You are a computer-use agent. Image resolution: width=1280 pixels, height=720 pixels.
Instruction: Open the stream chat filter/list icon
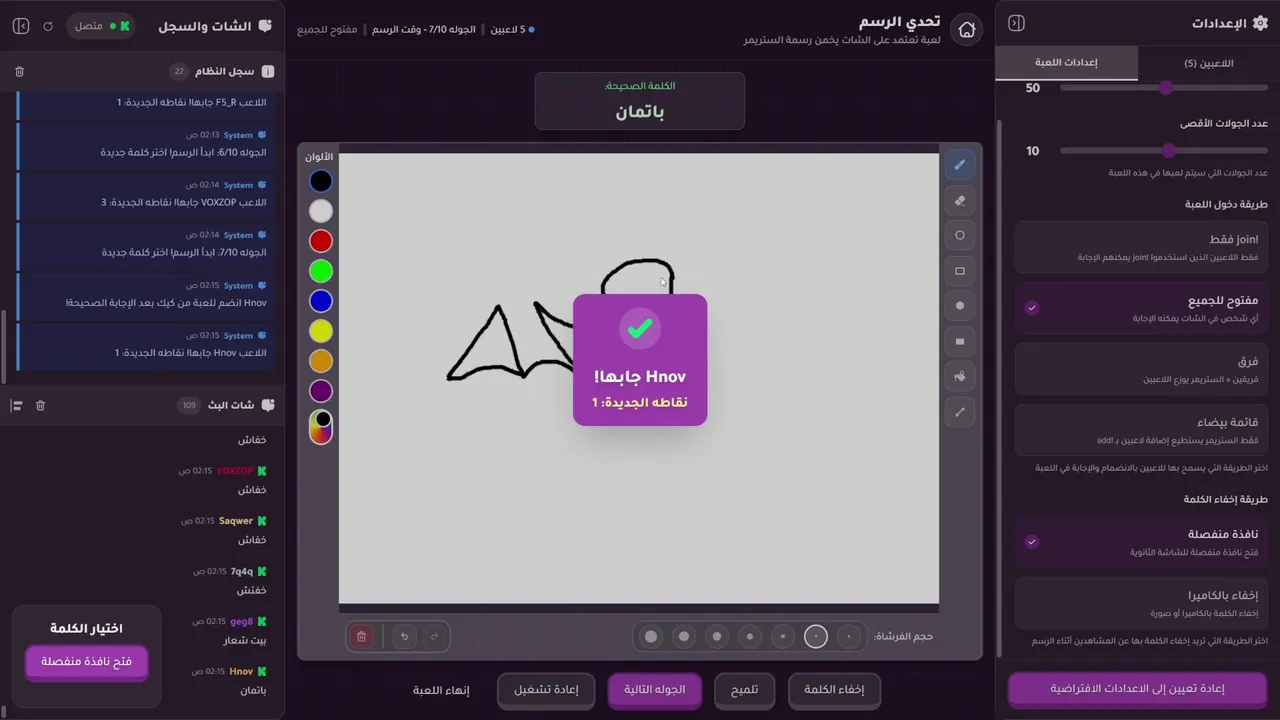click(x=16, y=405)
